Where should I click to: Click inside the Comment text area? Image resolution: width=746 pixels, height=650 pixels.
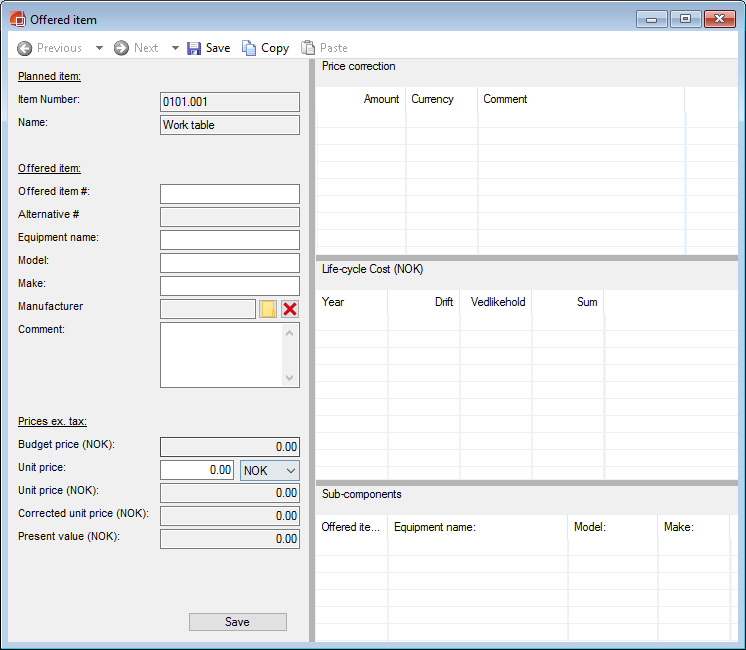pyautogui.click(x=221, y=354)
